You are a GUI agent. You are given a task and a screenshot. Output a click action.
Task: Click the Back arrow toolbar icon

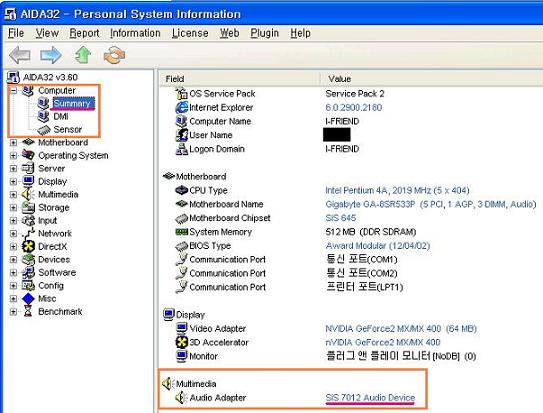20,55
